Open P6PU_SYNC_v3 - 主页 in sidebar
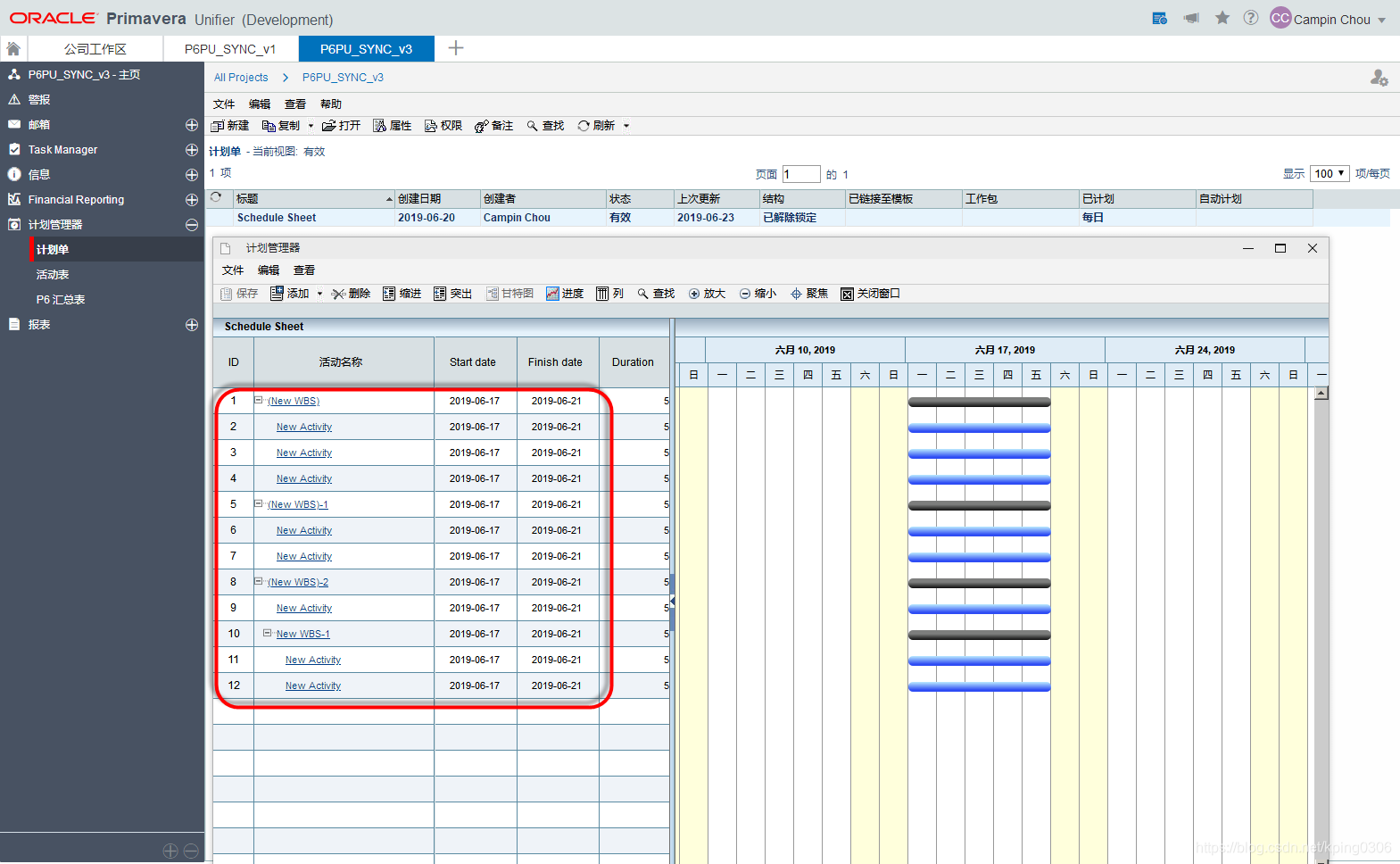 pyautogui.click(x=84, y=75)
